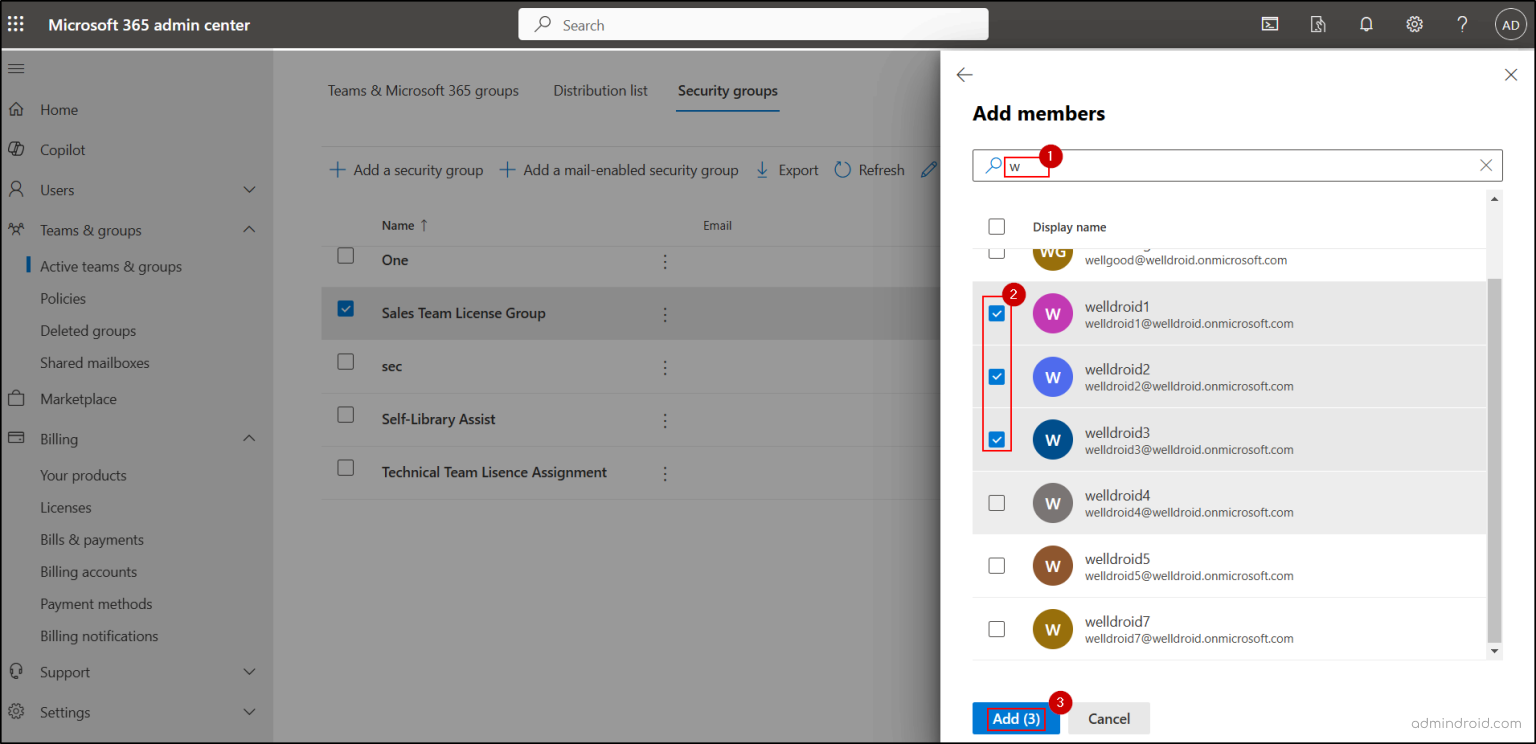Switch to the Distribution list tab

[600, 90]
